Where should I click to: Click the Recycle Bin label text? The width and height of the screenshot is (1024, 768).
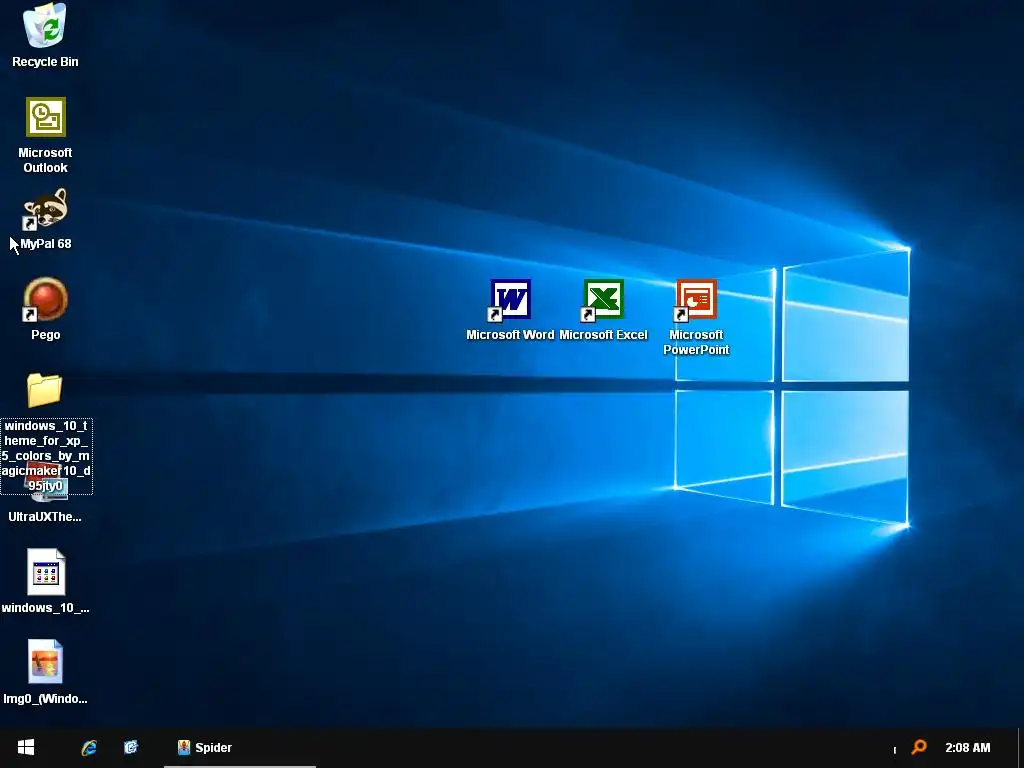(x=45, y=61)
